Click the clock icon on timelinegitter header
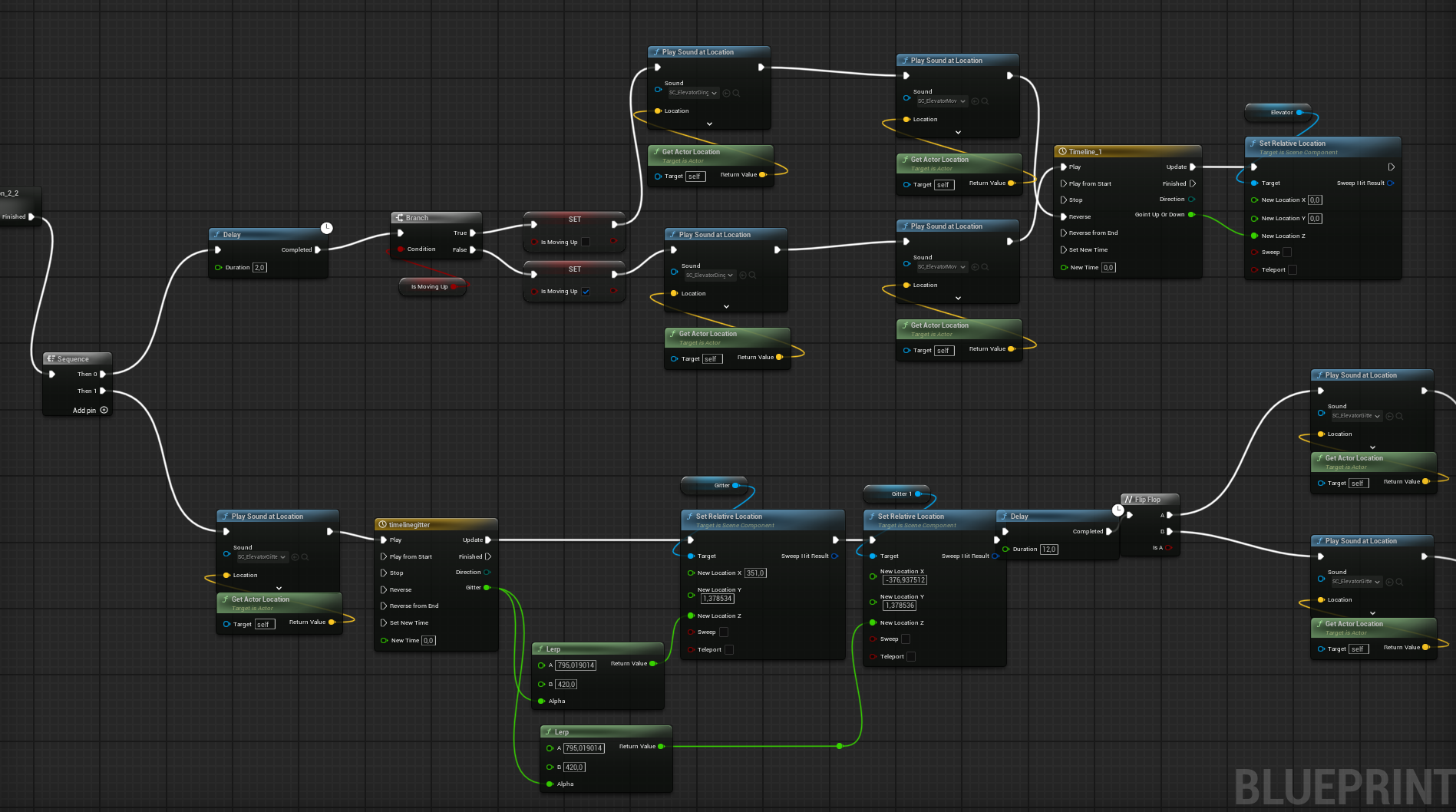The image size is (1456, 812). (x=382, y=525)
